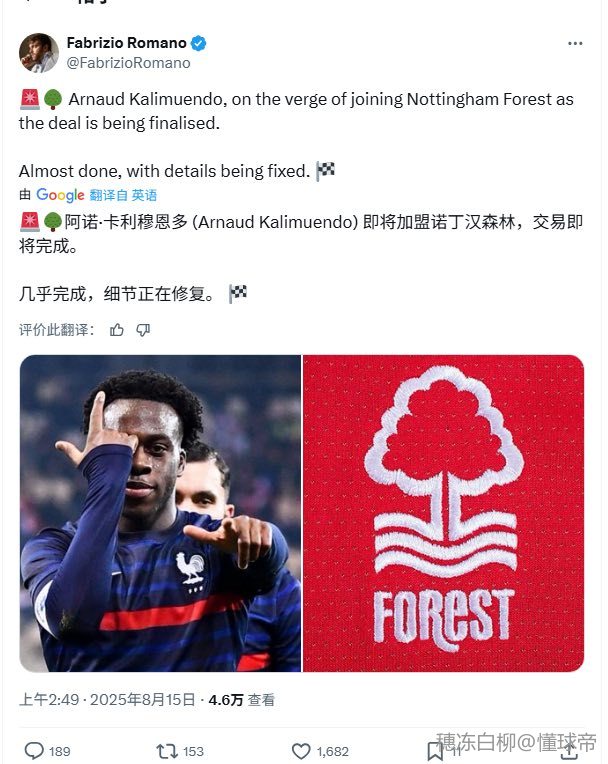Like the tweet with 1,682 hearts
The width and height of the screenshot is (608, 764).
(x=301, y=751)
